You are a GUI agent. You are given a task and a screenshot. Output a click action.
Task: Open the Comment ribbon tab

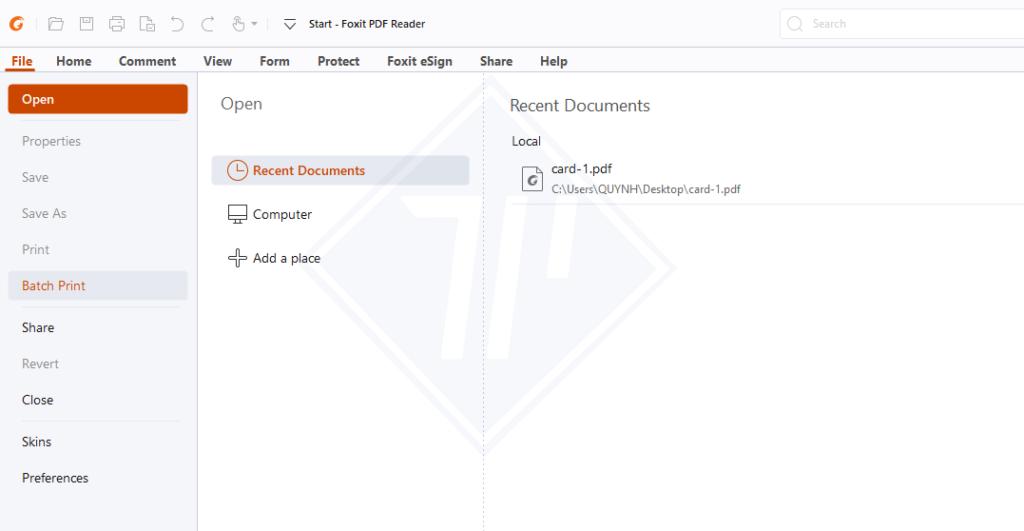pyautogui.click(x=147, y=61)
